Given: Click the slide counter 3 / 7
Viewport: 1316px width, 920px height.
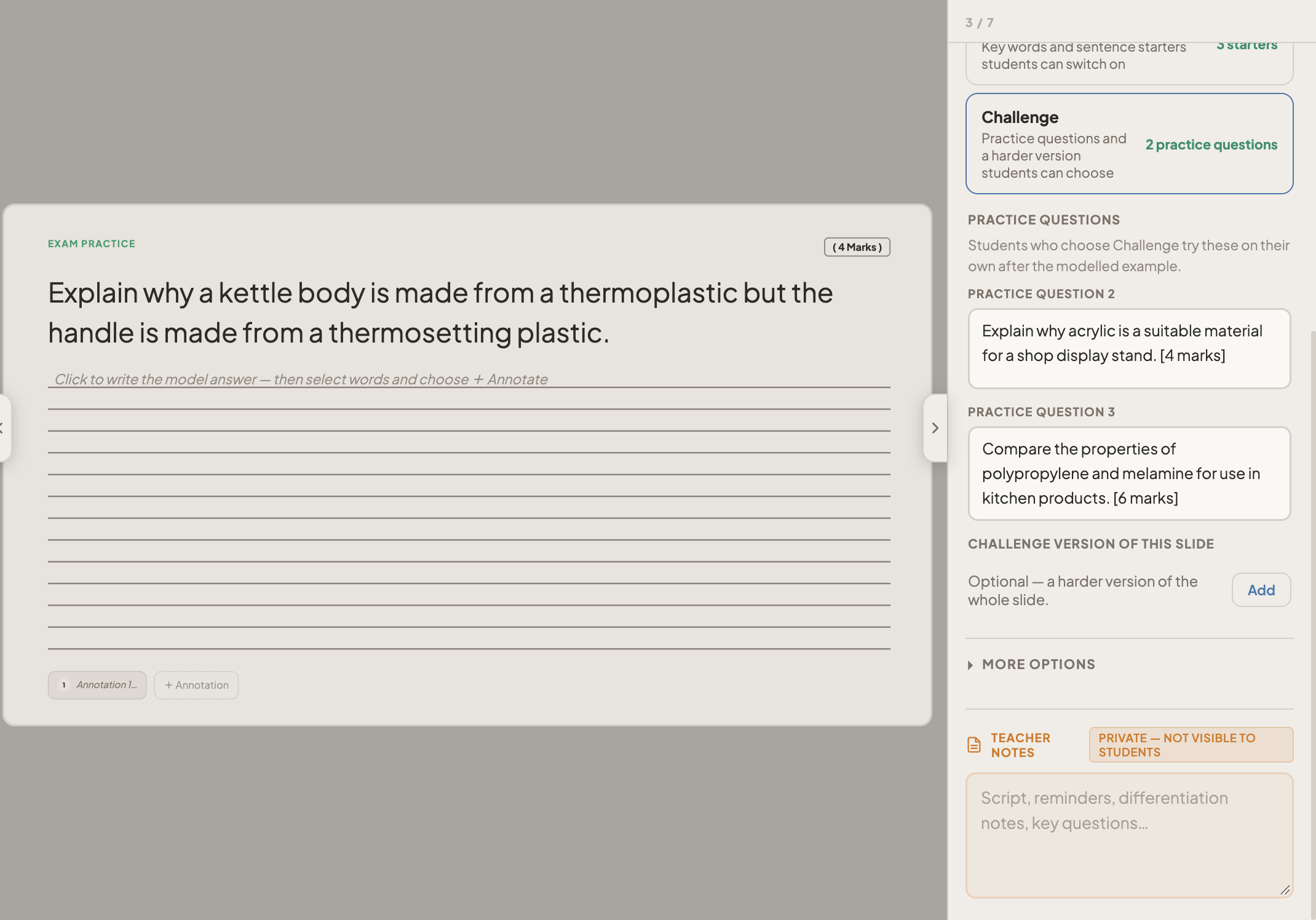Looking at the screenshot, I should click(x=979, y=23).
